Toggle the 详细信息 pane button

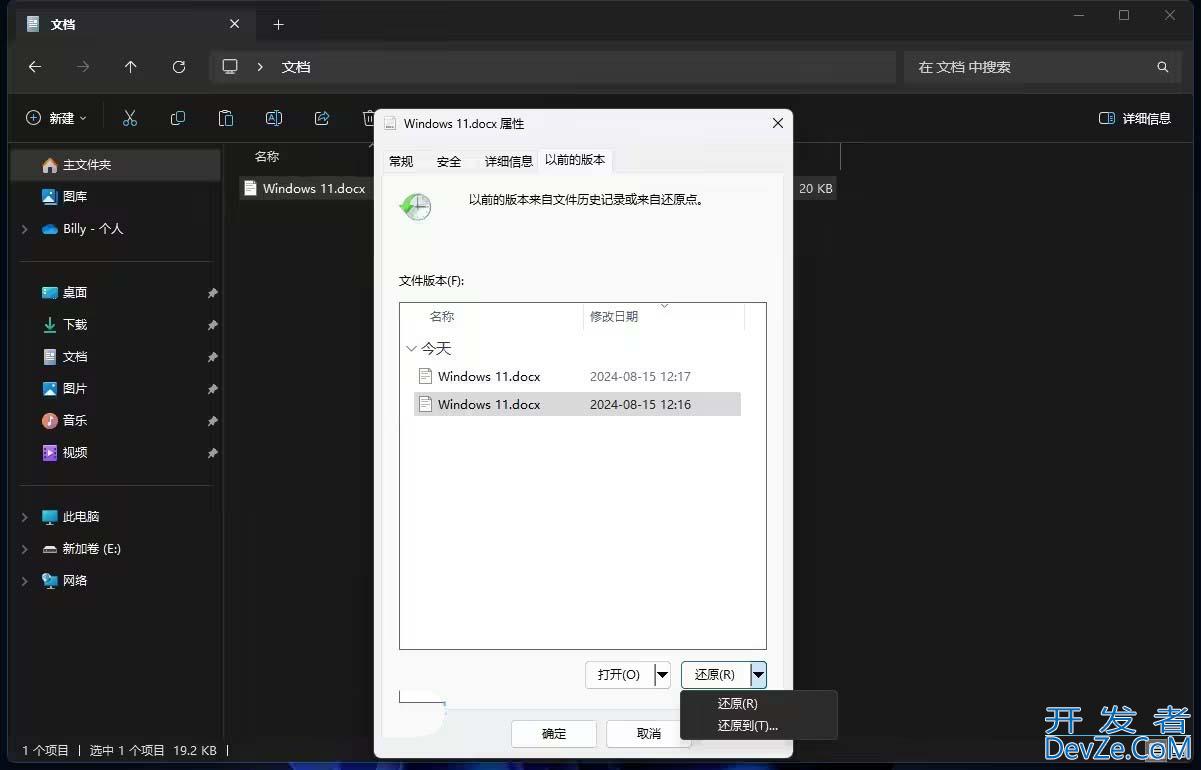(x=1135, y=118)
